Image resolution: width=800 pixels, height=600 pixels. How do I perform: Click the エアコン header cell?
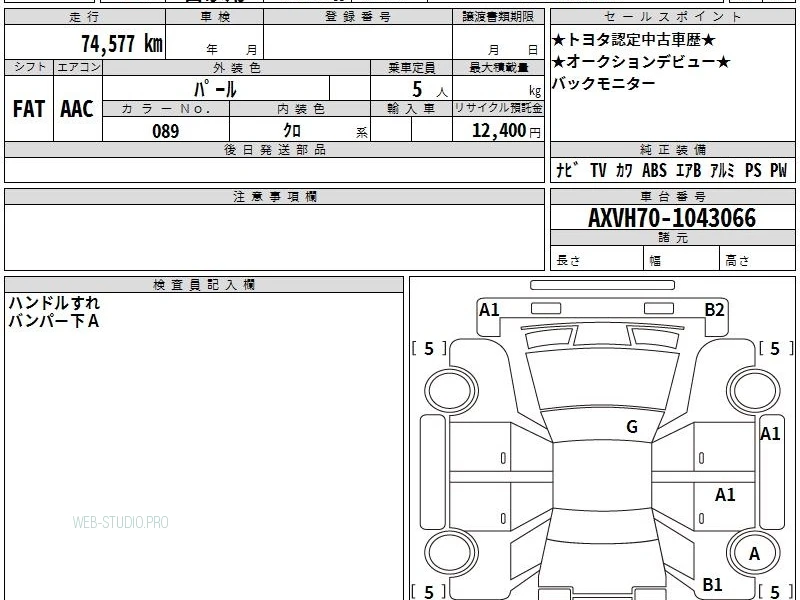(78, 67)
